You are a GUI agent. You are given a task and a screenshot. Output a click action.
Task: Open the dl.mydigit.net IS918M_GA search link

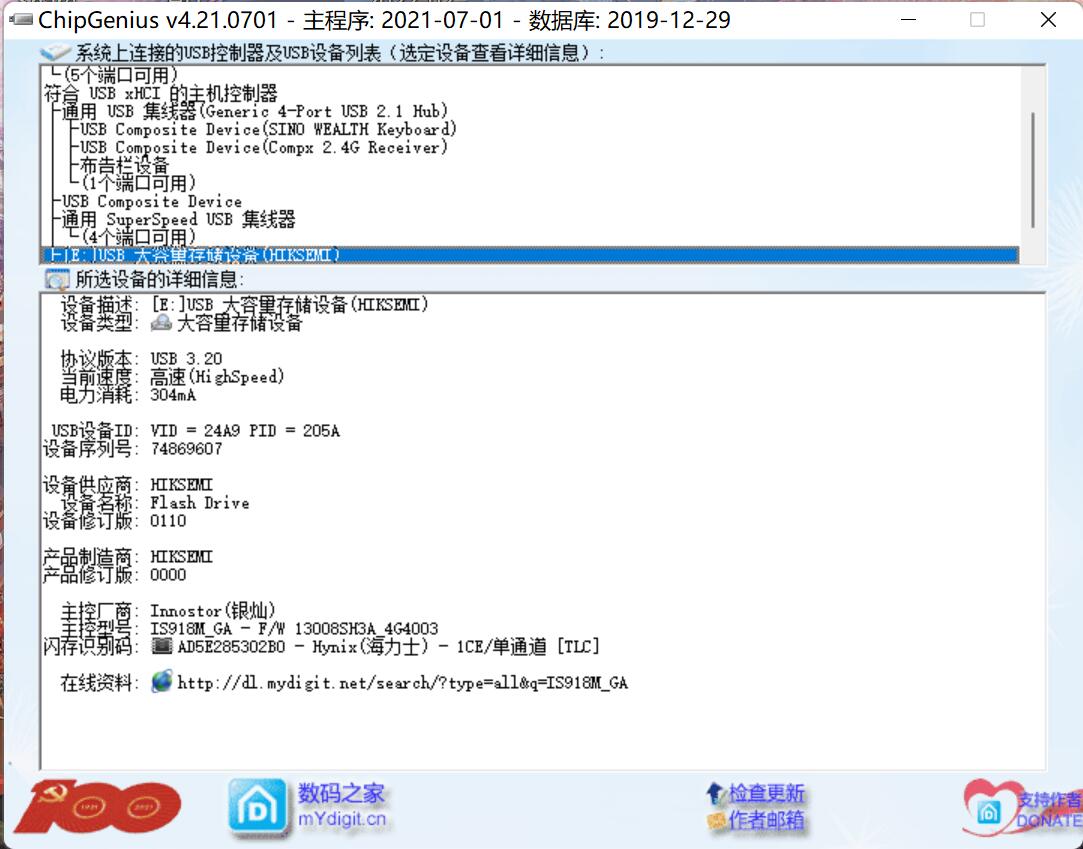[x=403, y=683]
